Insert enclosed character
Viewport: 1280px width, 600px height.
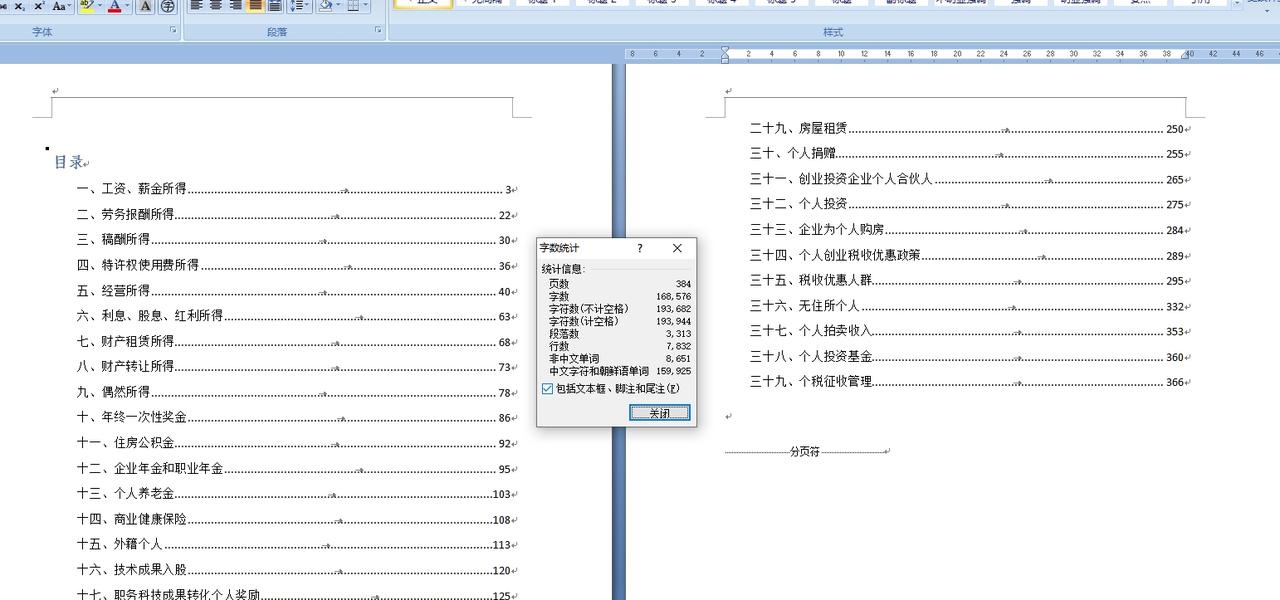(167, 6)
